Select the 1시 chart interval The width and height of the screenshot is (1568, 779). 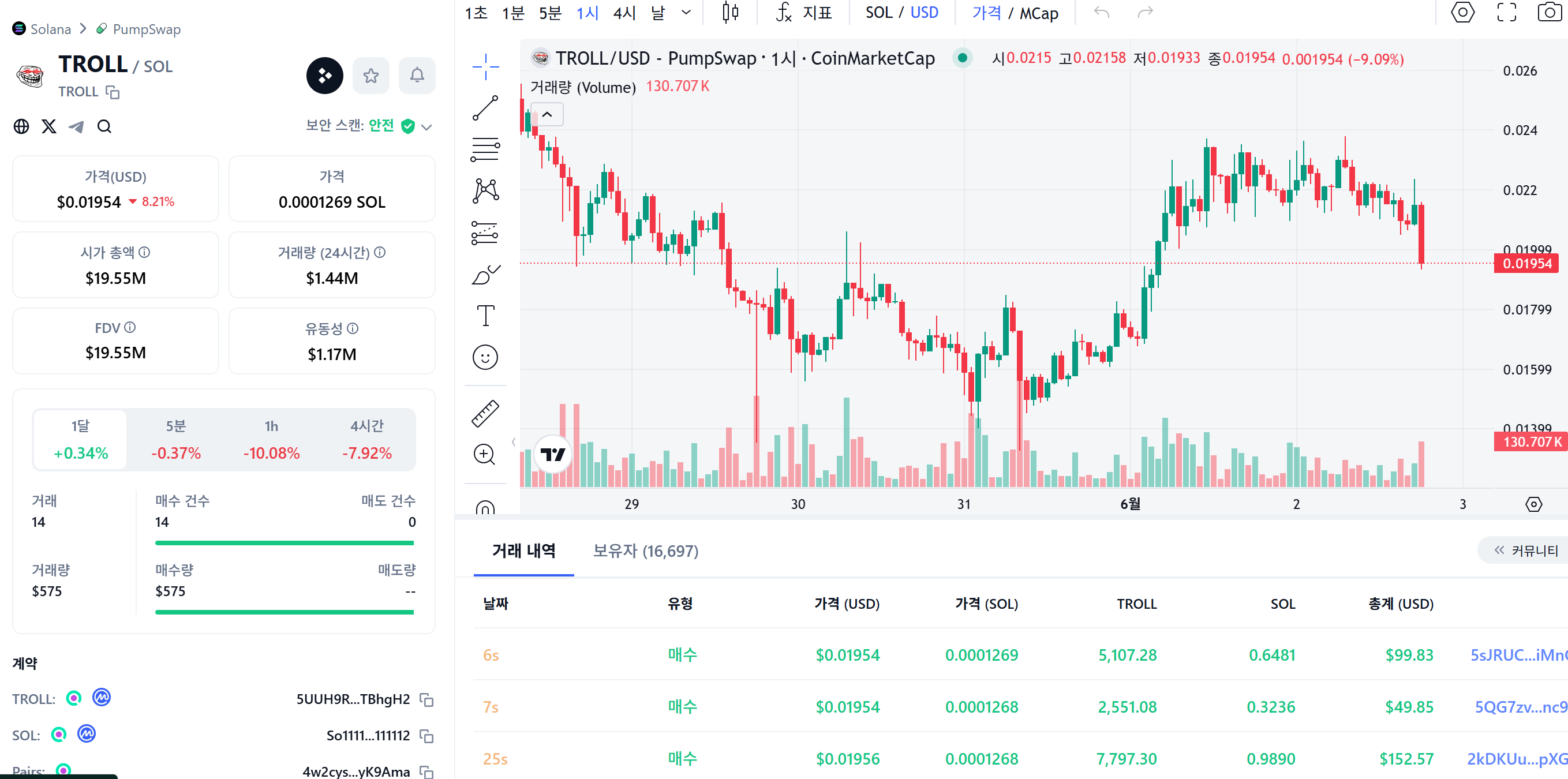(x=587, y=13)
